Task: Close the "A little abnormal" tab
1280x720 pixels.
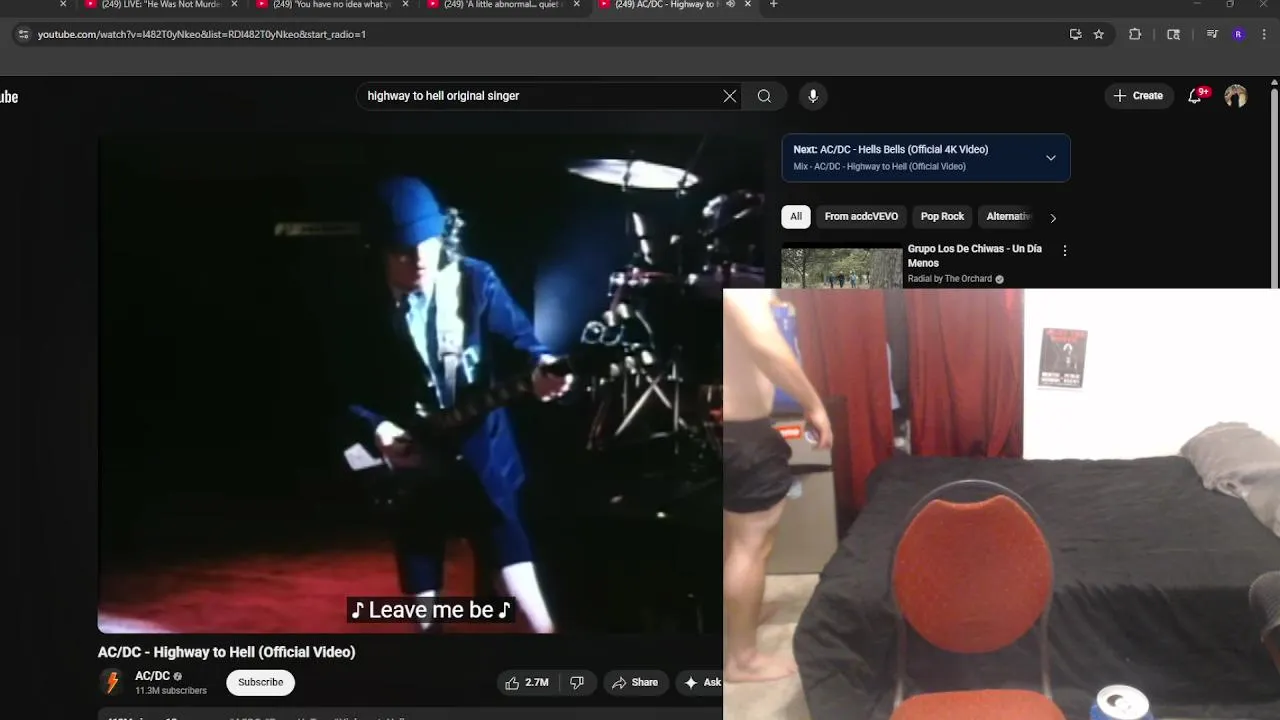Action: pos(576,5)
